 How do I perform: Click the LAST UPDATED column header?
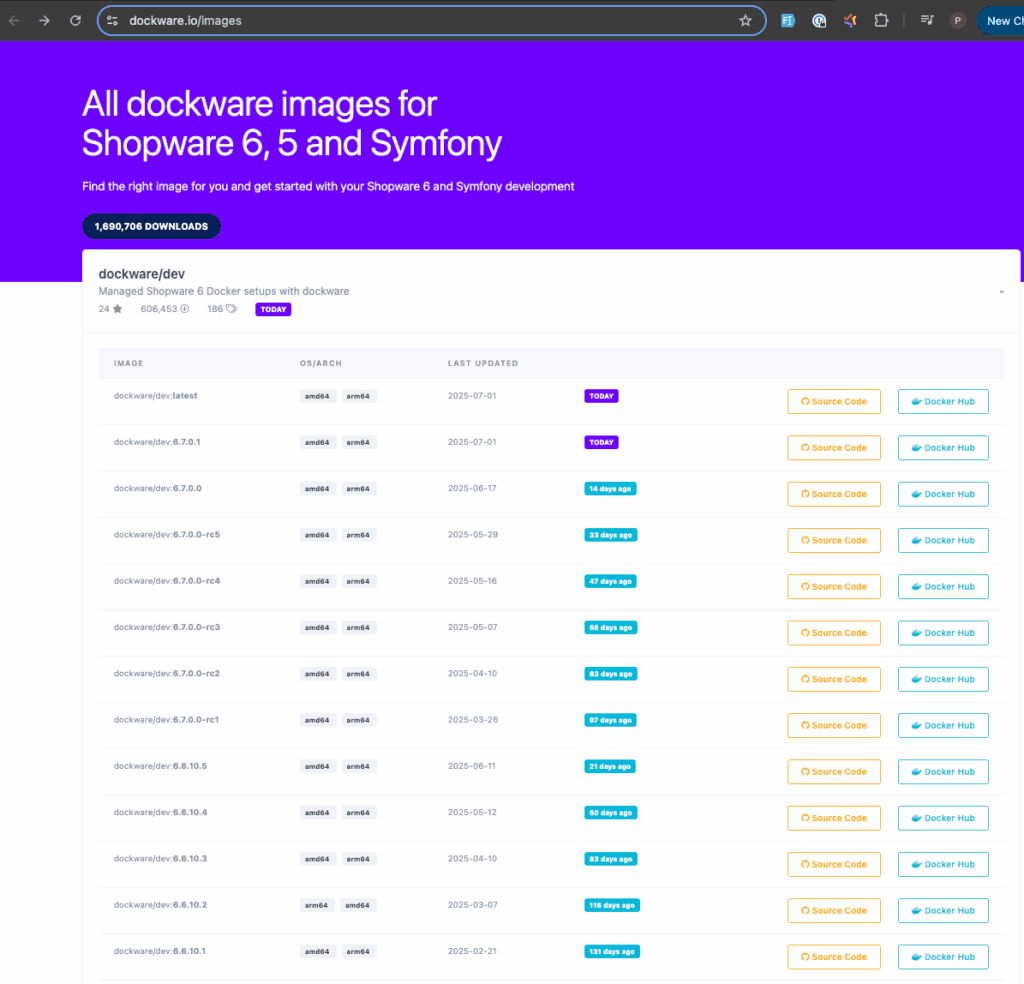pos(482,363)
